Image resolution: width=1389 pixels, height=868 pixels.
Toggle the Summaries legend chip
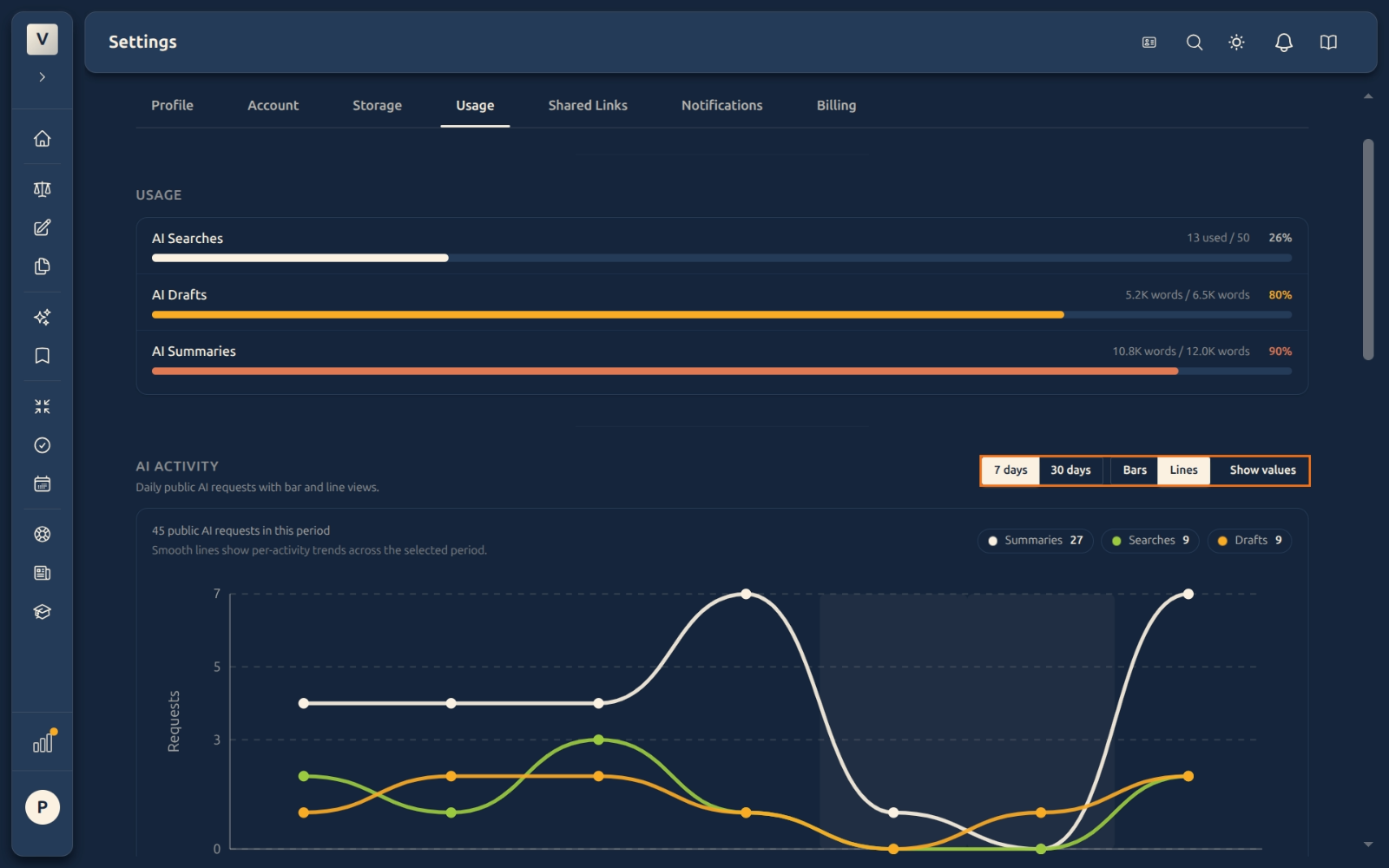pyautogui.click(x=1035, y=541)
